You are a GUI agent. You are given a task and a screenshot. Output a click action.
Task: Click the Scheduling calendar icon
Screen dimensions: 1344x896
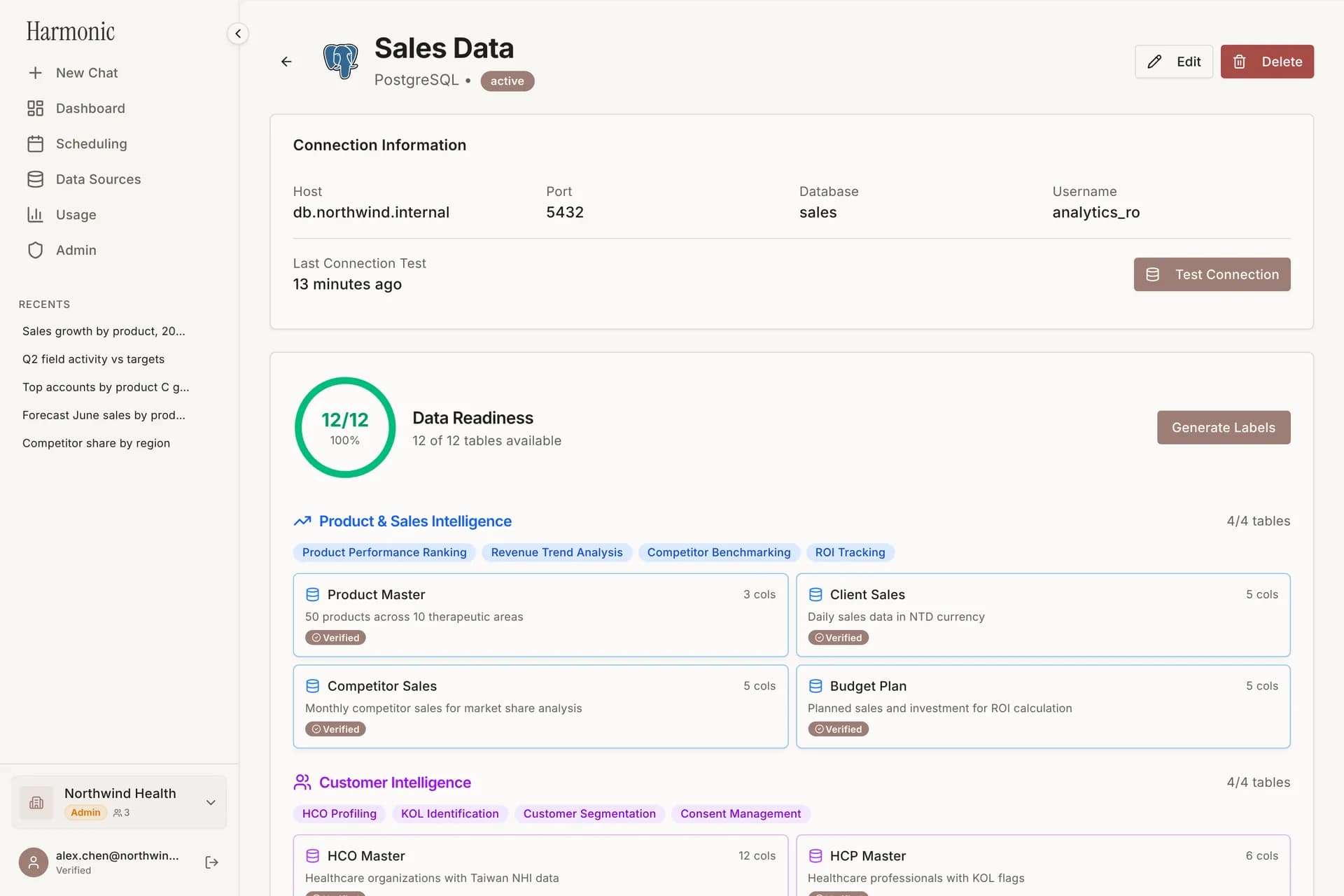point(36,143)
